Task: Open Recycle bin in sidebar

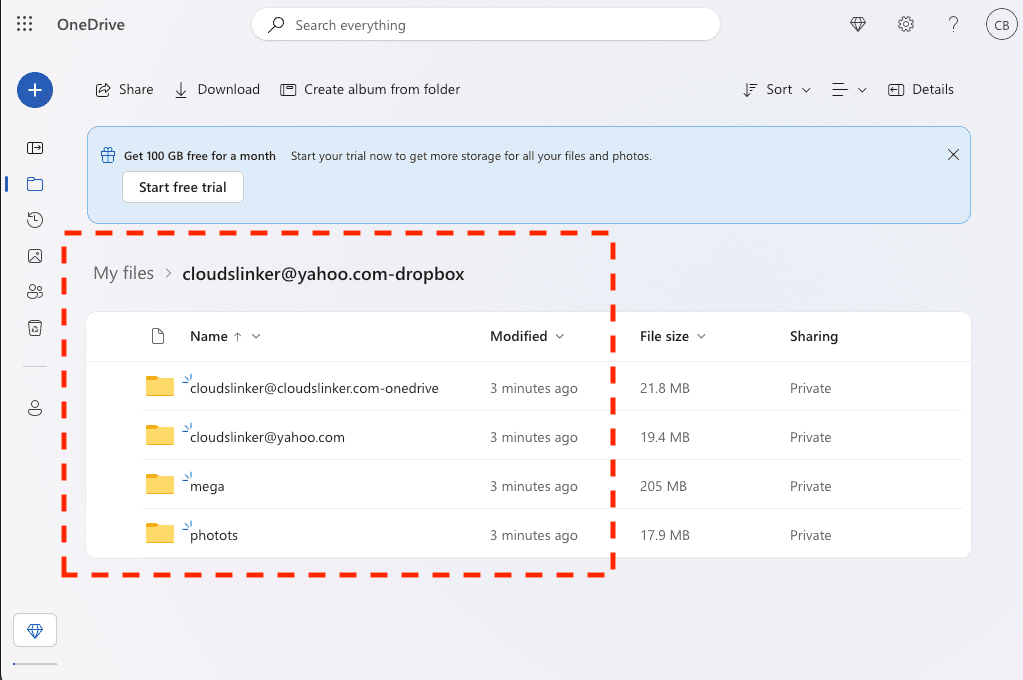Action: (x=35, y=328)
